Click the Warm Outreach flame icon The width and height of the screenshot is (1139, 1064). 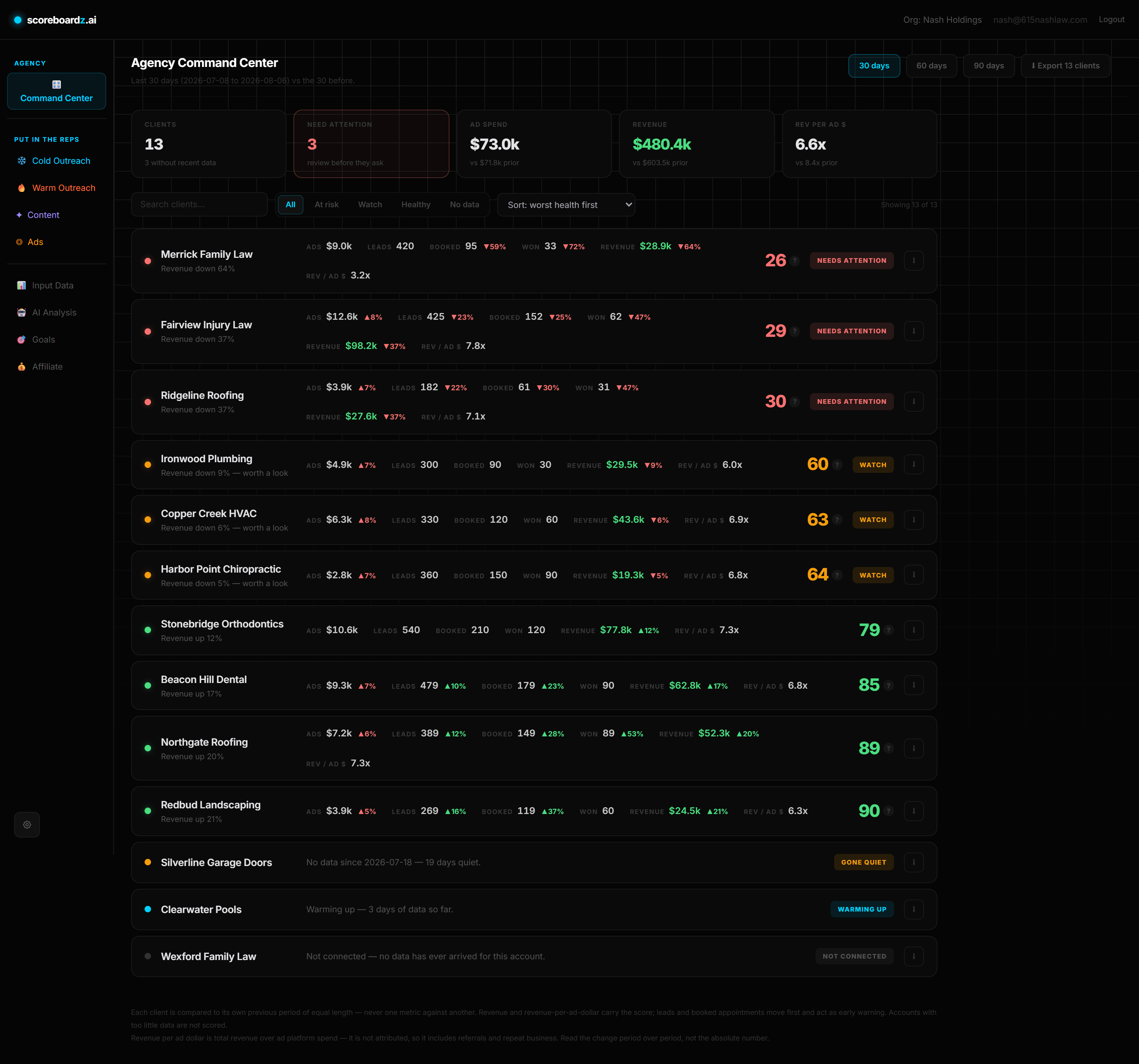point(22,188)
